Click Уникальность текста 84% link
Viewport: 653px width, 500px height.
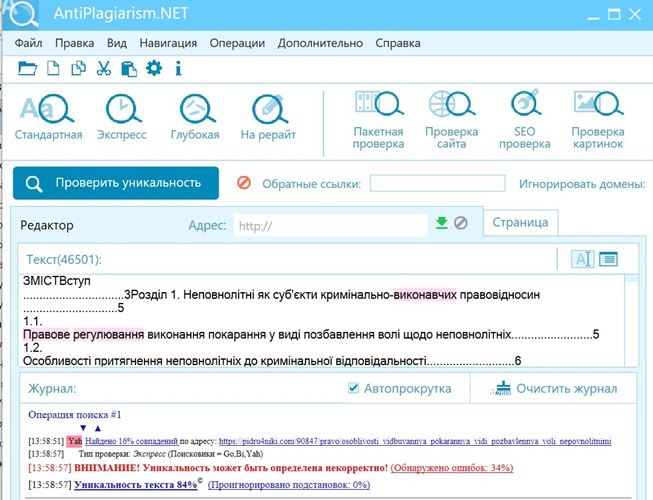pos(136,485)
